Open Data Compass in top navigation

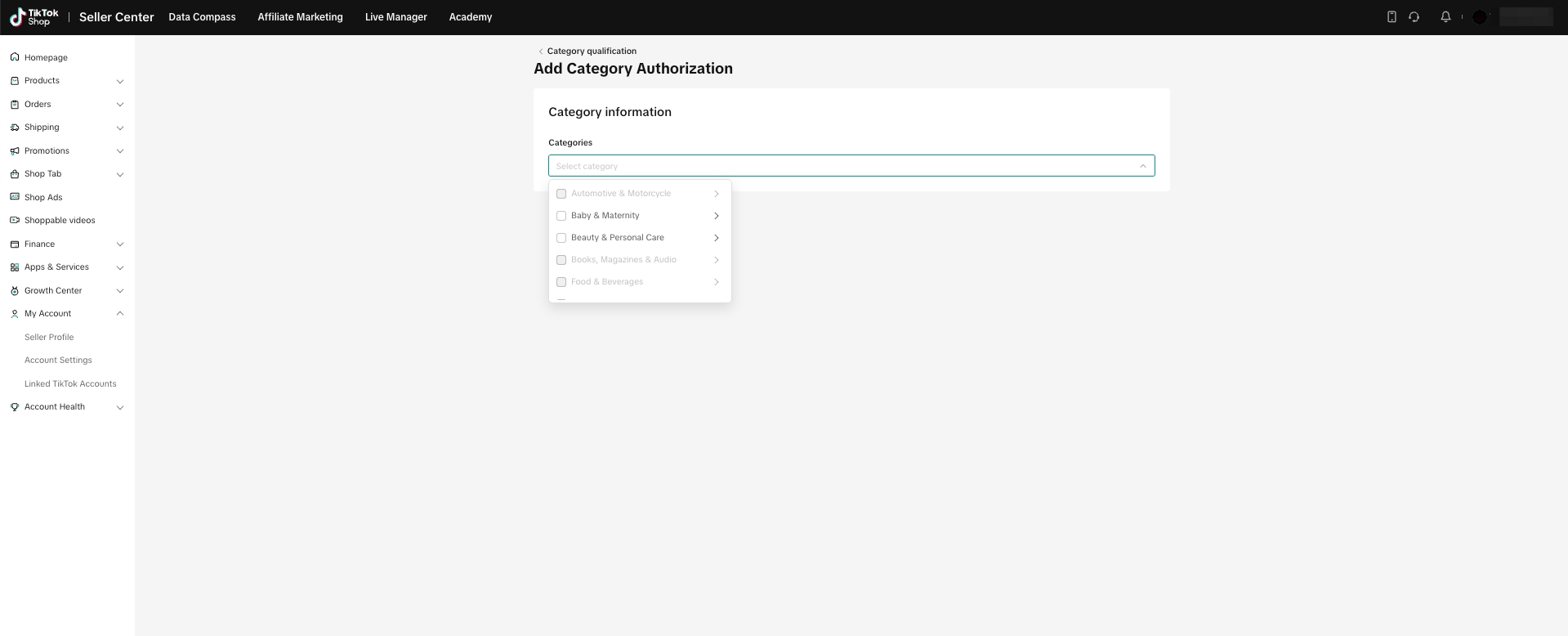click(x=202, y=17)
